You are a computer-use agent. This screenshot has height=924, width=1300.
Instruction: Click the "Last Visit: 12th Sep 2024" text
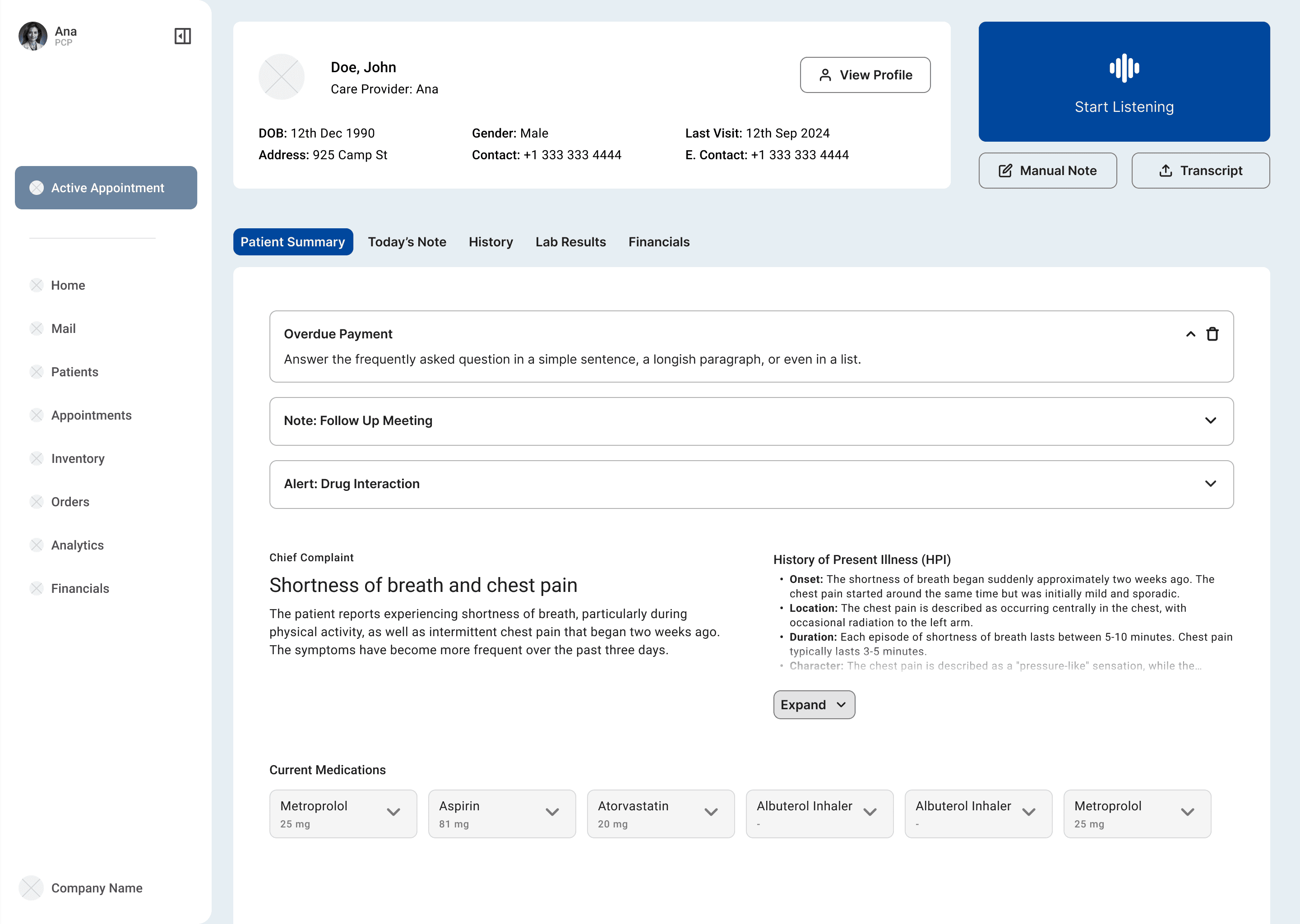click(757, 133)
